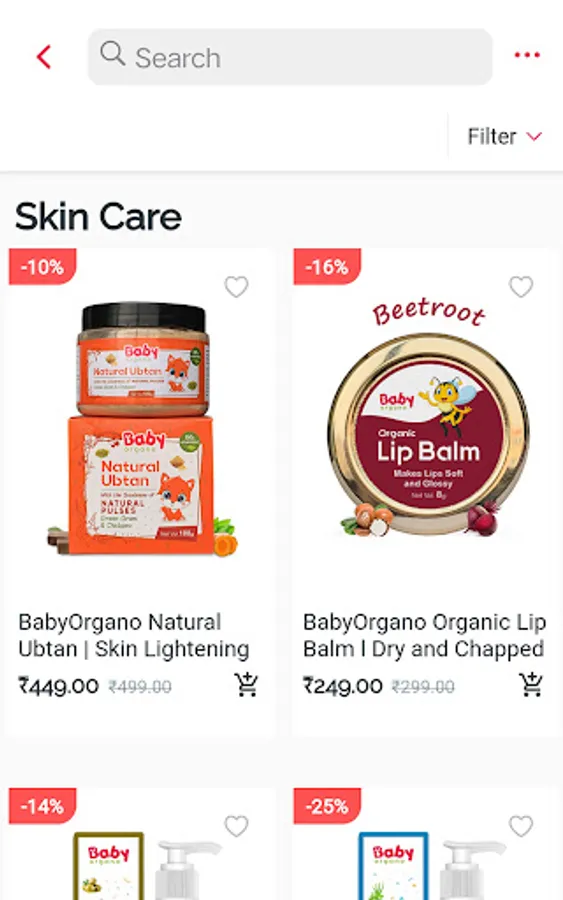The width and height of the screenshot is (563, 900).
Task: Open the Natural Ubtan product image
Action: (142, 429)
